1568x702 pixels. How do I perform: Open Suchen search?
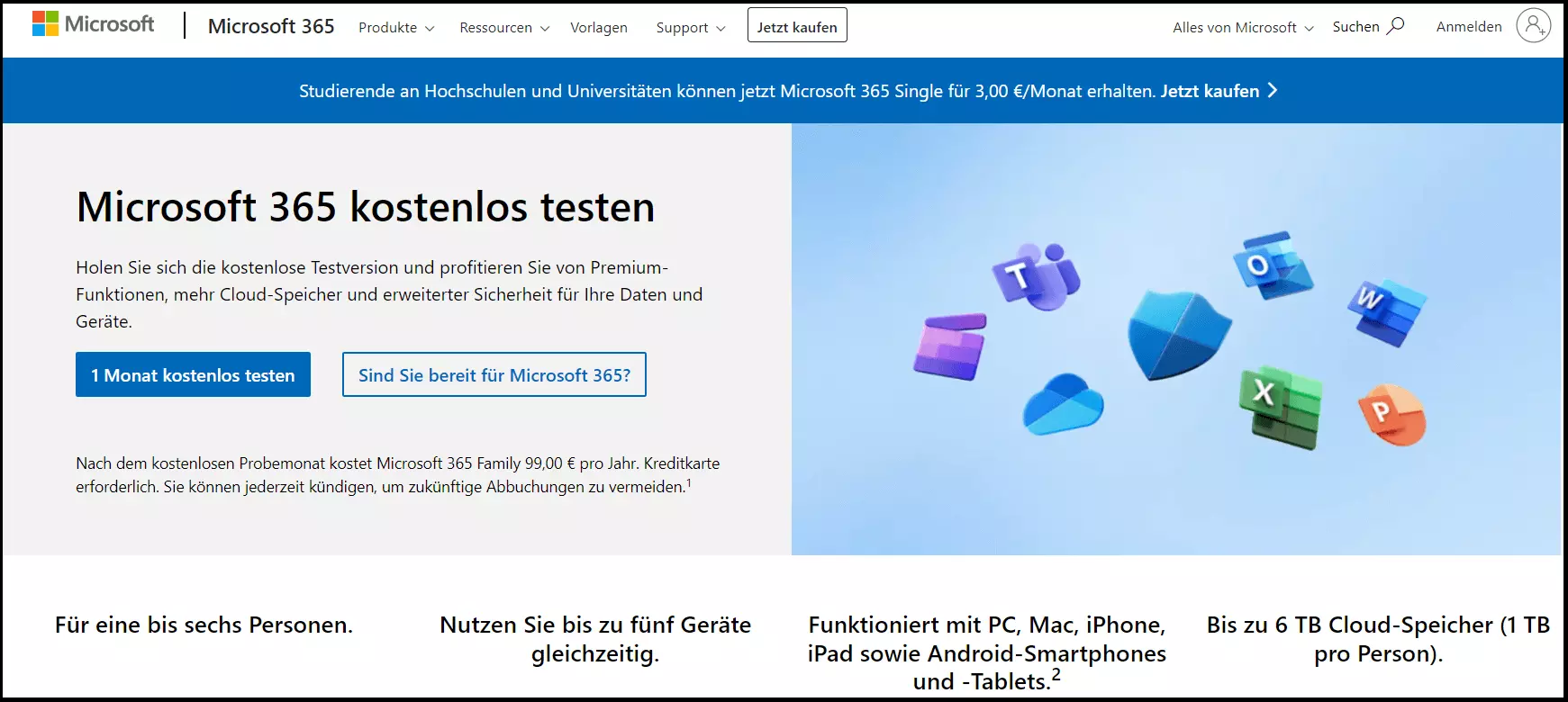click(1368, 27)
